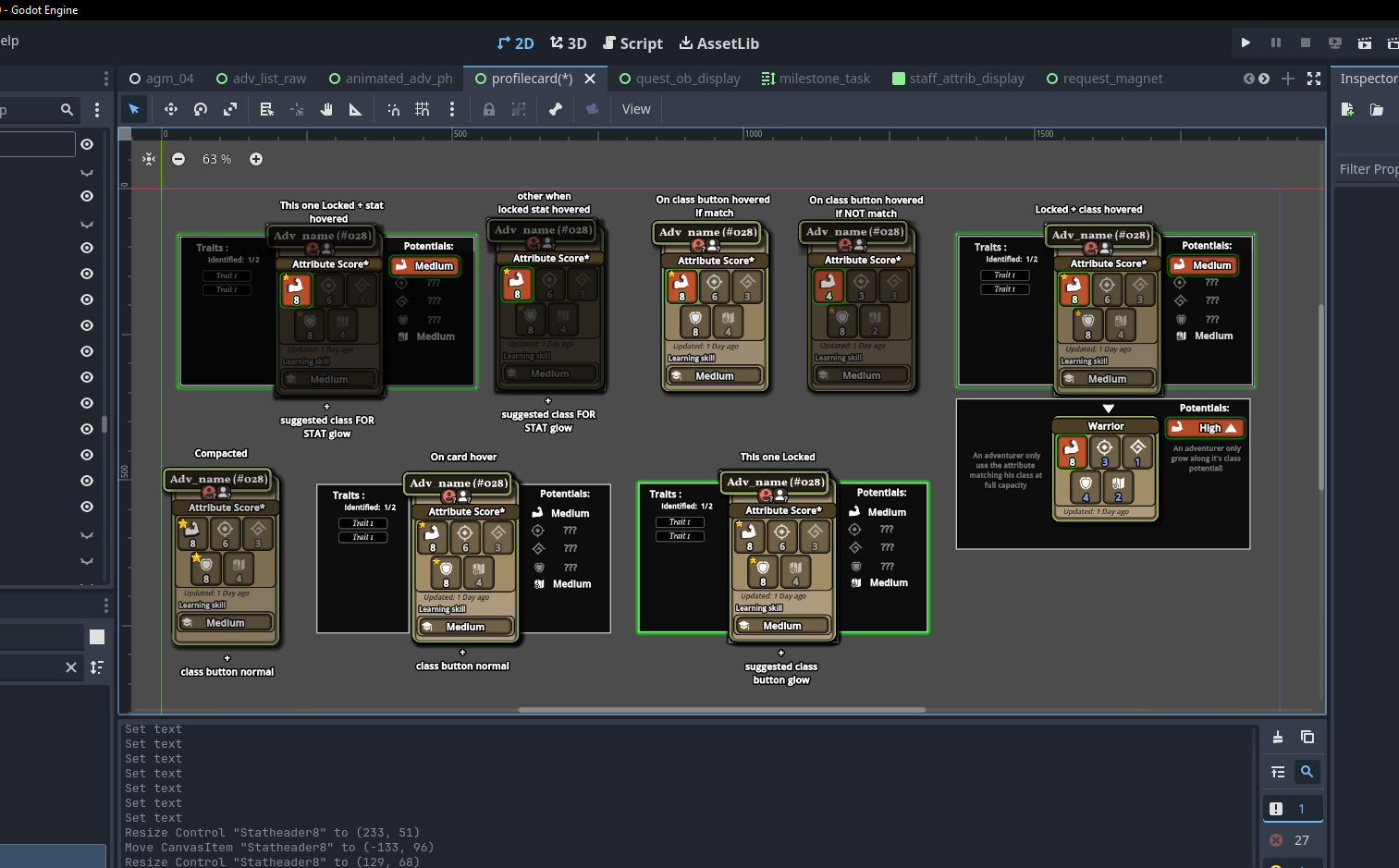Open the agm_04 scene tab
This screenshot has height=868, width=1399.
162,79
